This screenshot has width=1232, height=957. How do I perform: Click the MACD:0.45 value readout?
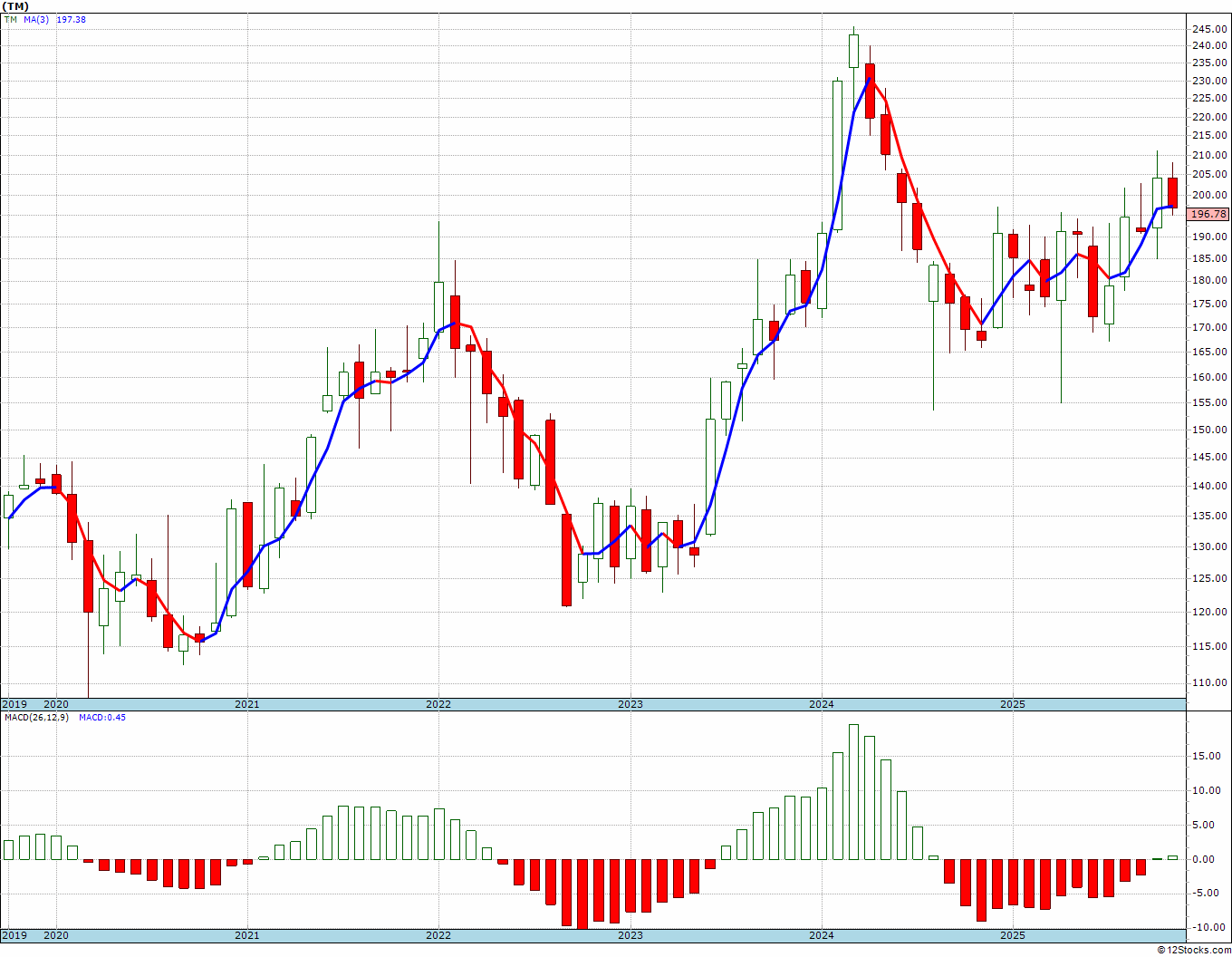point(102,718)
